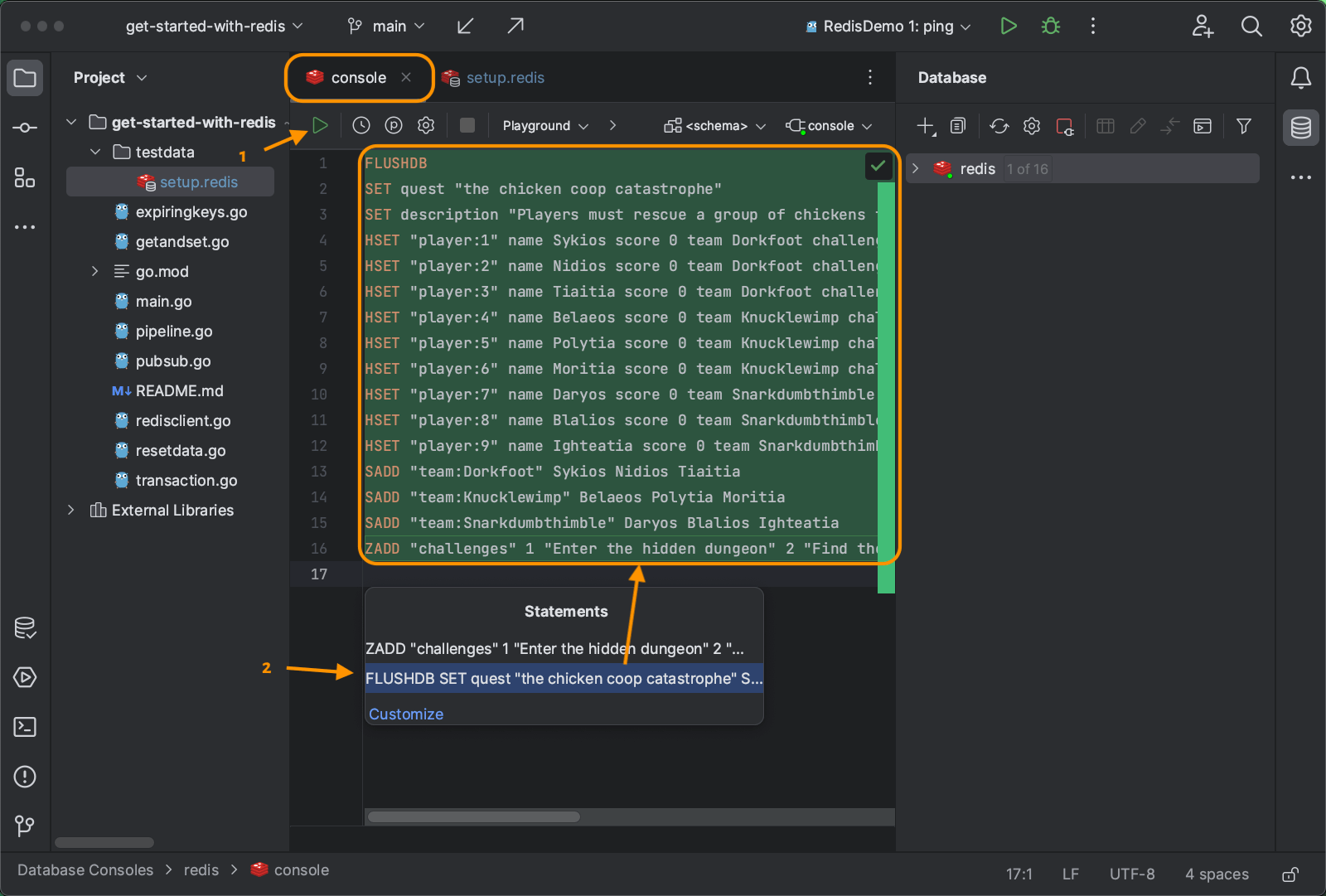Viewport: 1326px width, 896px height.
Task: Toggle the Project tool window folder icon
Action: pyautogui.click(x=25, y=79)
